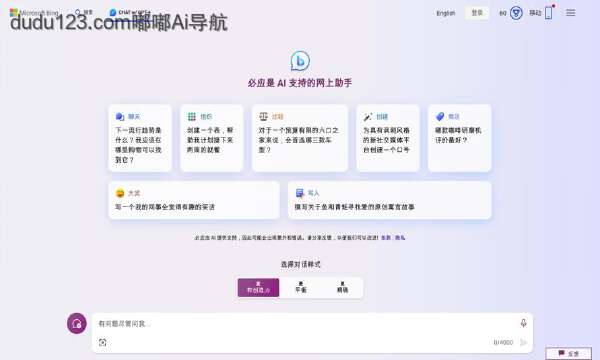Open the coffee grinder shopping suggestion card
600x360 pixels.
[460, 138]
